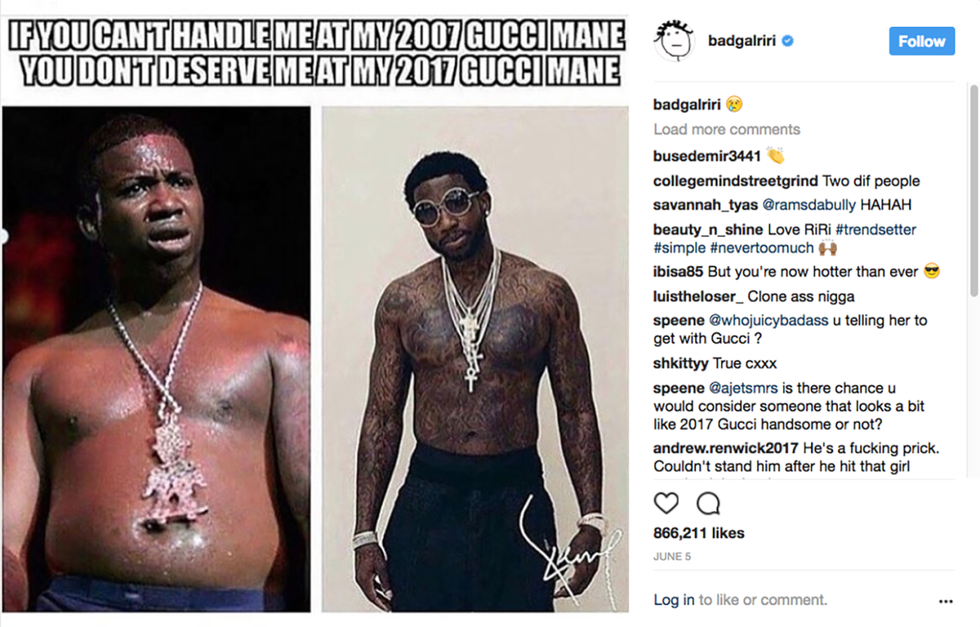The image size is (980, 627).
Task: Click the comment bubble icon
Action: click(x=708, y=503)
